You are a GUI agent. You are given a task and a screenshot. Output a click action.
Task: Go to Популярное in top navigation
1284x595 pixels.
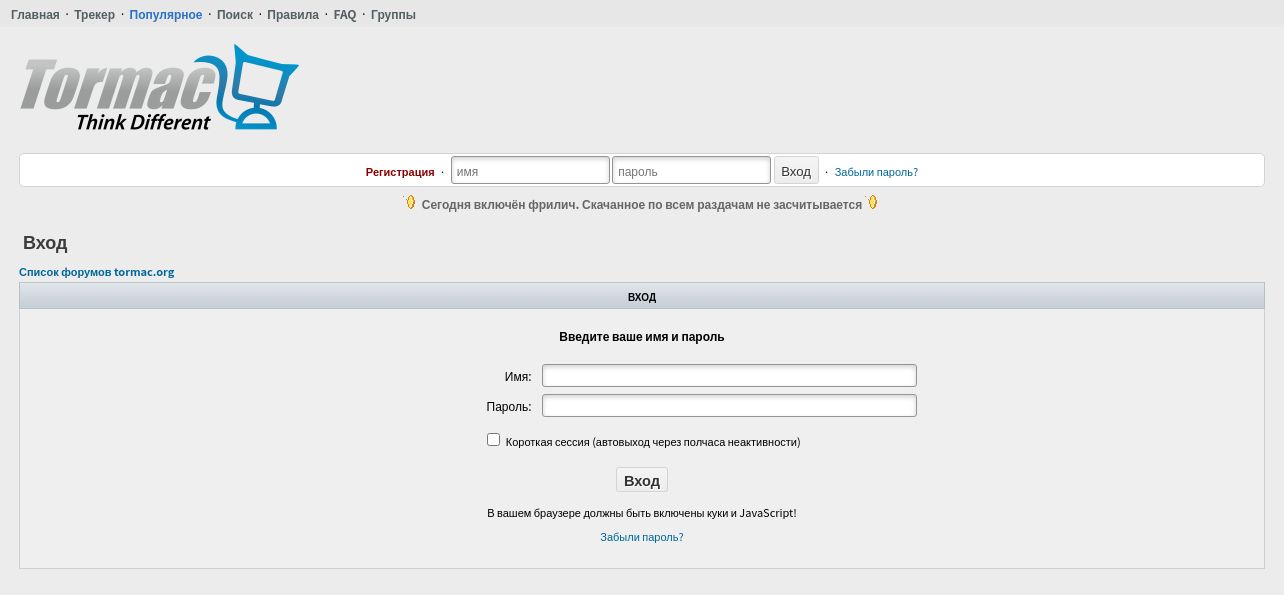pos(166,15)
